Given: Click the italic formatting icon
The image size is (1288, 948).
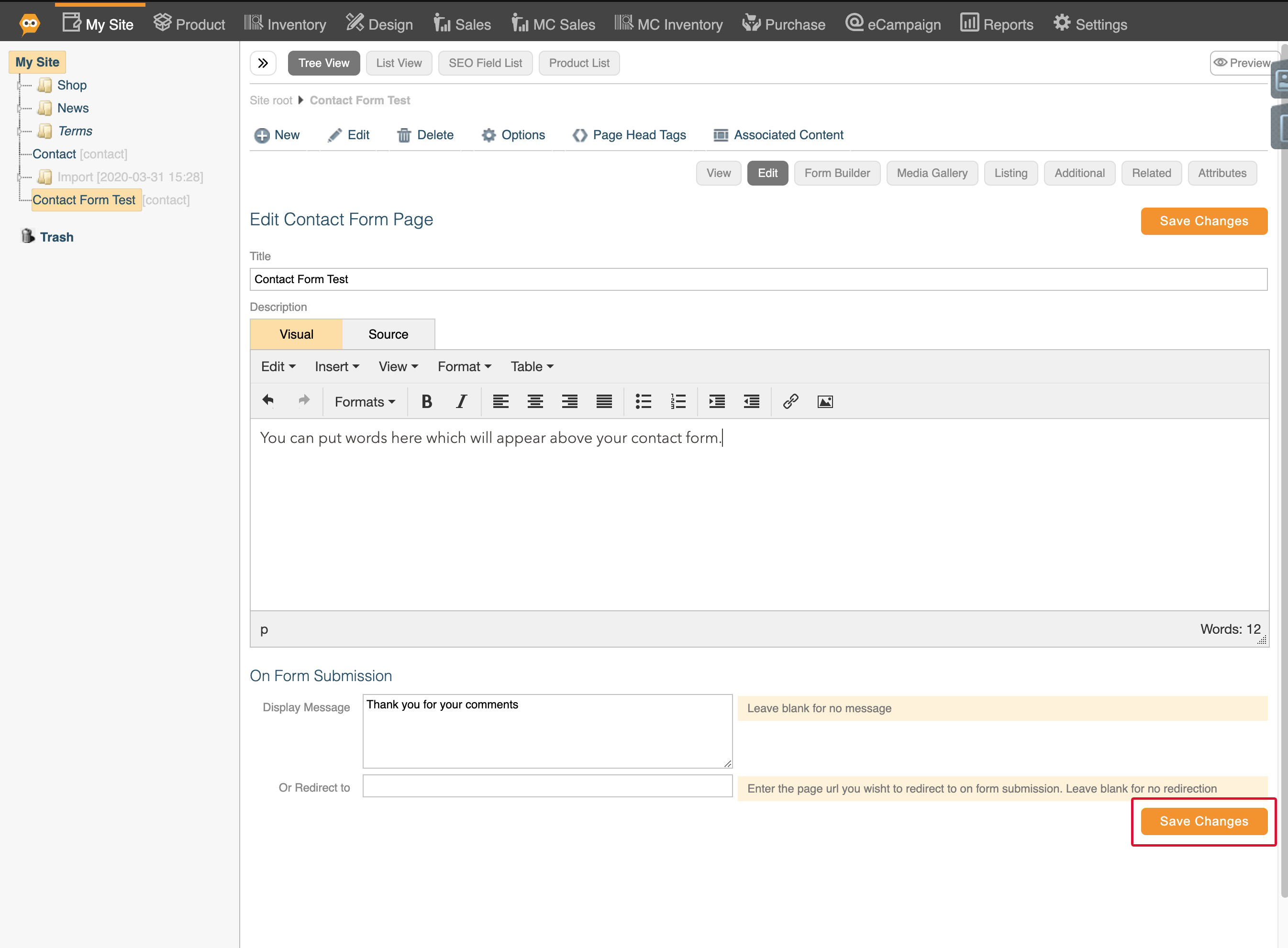Looking at the screenshot, I should tap(461, 401).
